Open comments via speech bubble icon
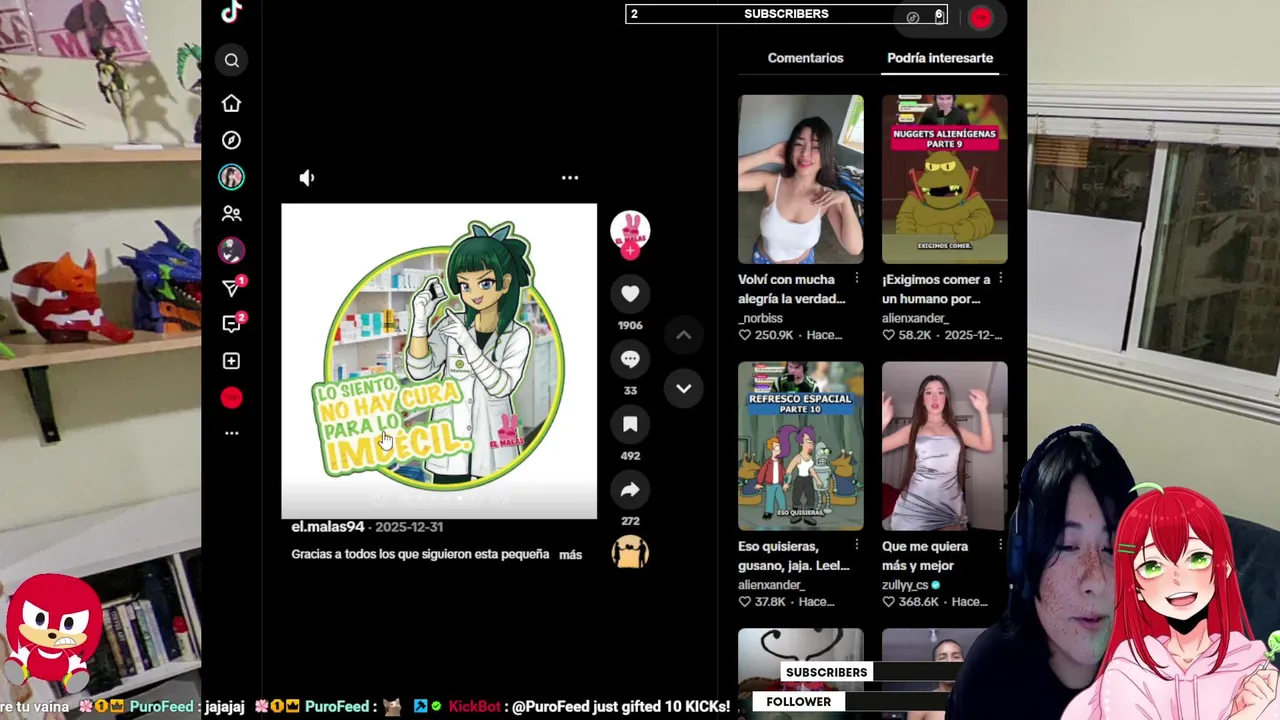The height and width of the screenshot is (720, 1280). click(630, 358)
